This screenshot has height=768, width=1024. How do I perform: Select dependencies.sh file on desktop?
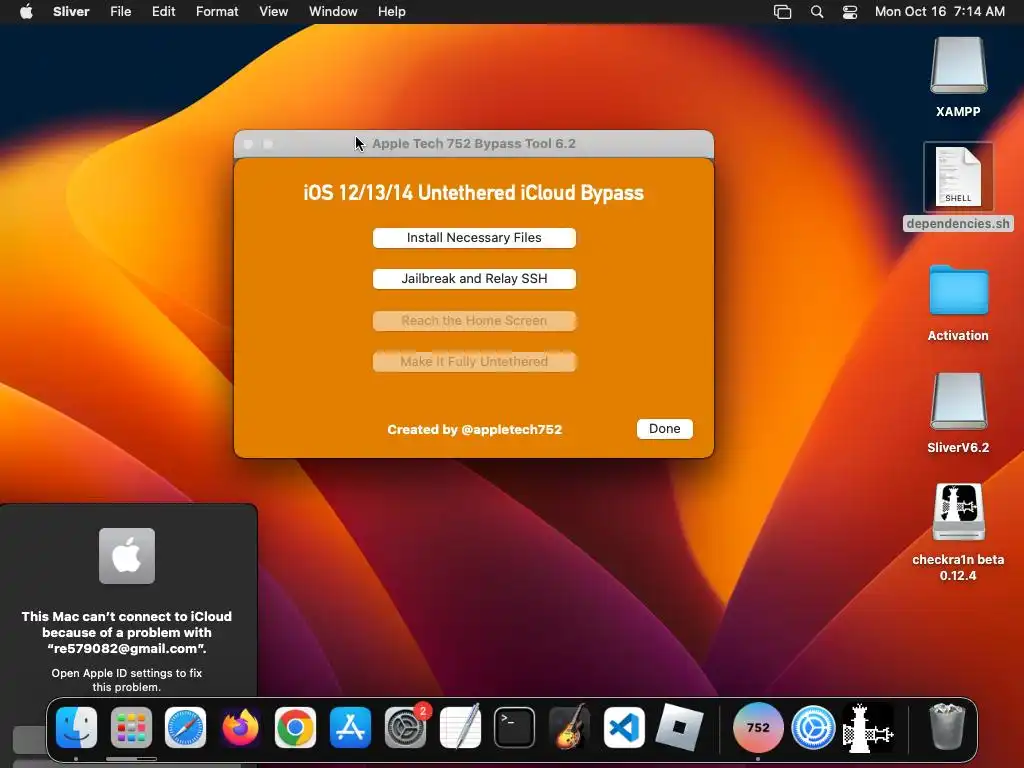coord(958,187)
